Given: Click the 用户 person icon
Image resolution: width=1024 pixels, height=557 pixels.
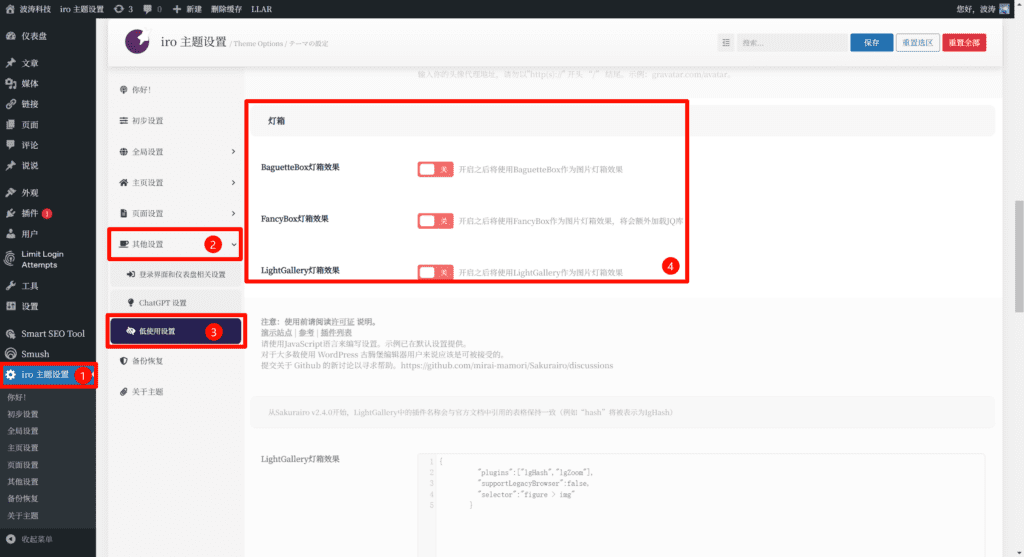Looking at the screenshot, I should [10, 234].
